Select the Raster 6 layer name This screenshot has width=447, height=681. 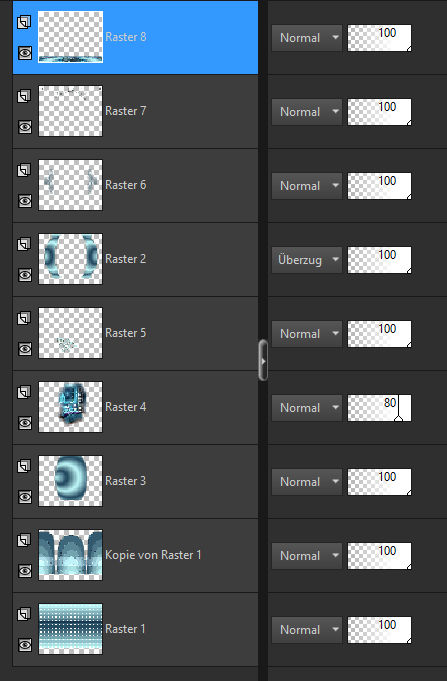(126, 185)
